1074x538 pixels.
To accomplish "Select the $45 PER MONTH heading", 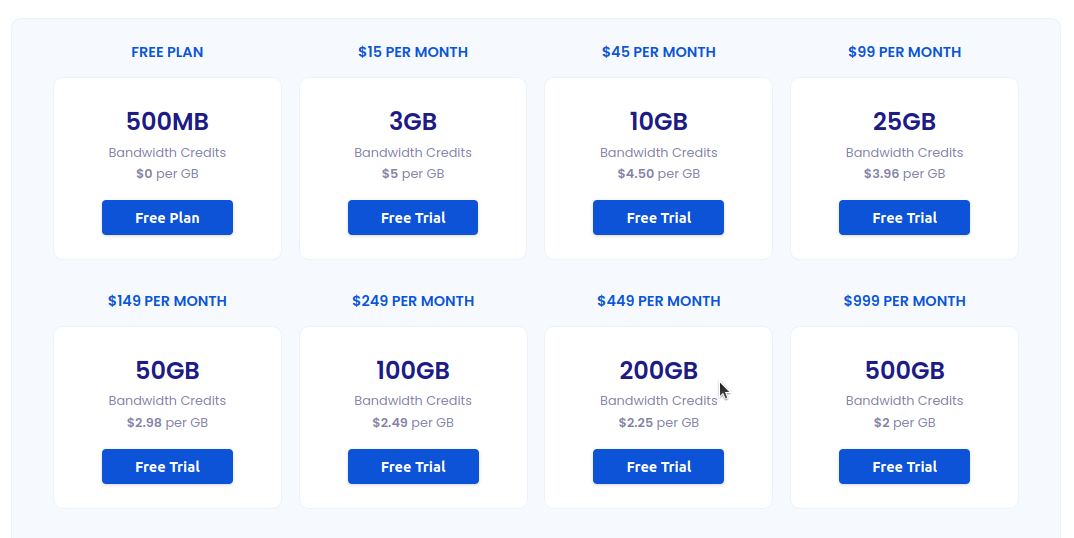I will point(658,52).
